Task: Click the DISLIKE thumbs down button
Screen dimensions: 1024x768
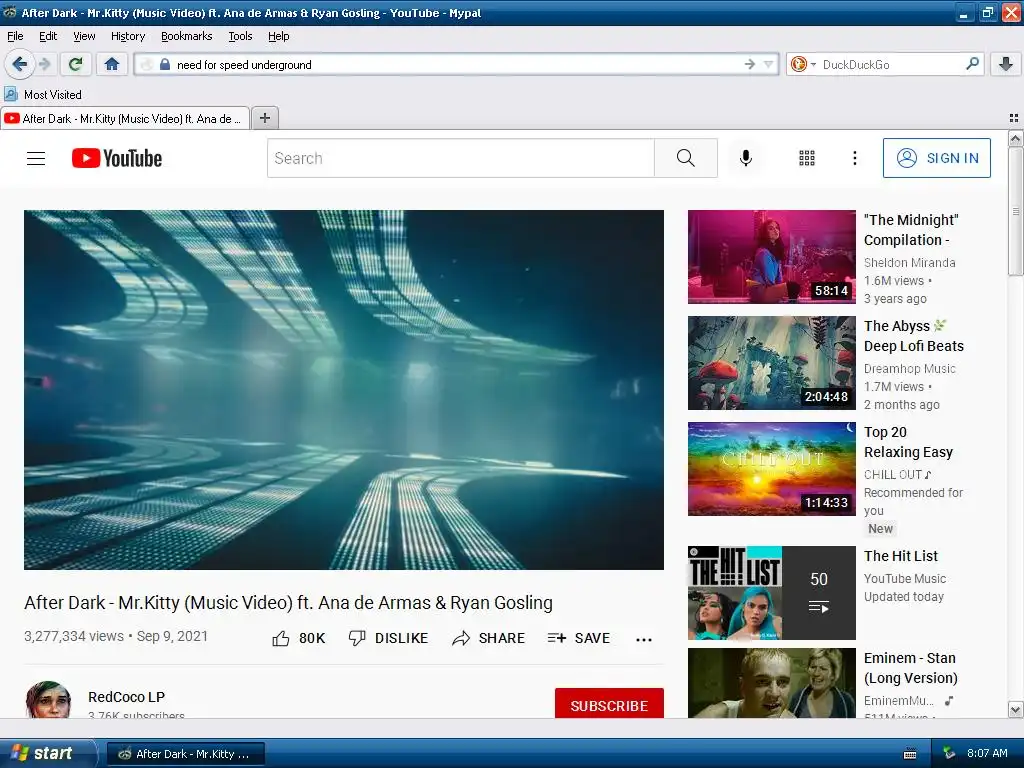Action: (x=388, y=638)
